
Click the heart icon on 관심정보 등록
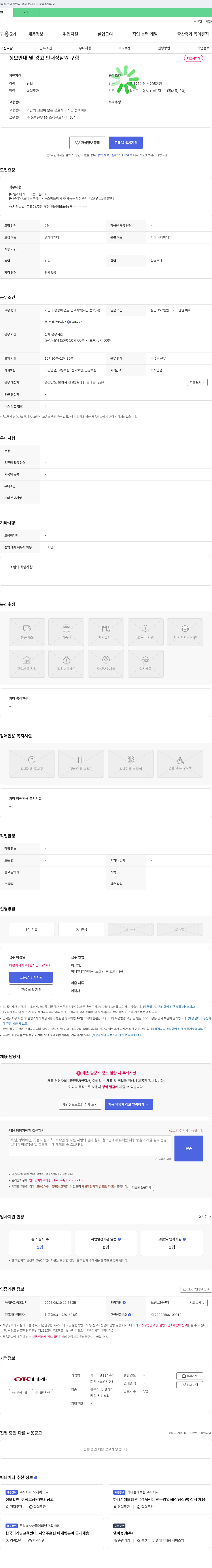77,143
